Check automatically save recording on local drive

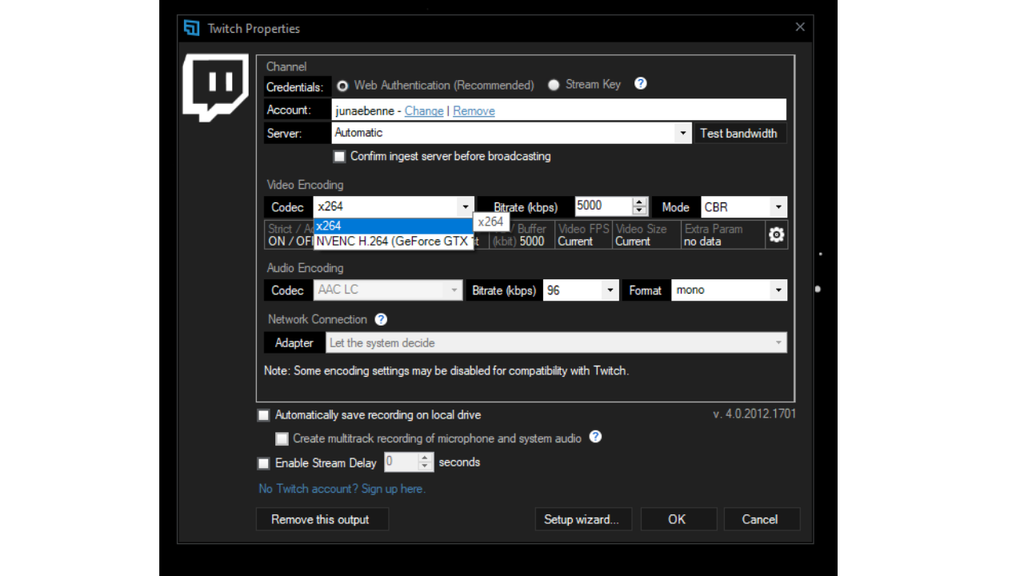pos(263,414)
